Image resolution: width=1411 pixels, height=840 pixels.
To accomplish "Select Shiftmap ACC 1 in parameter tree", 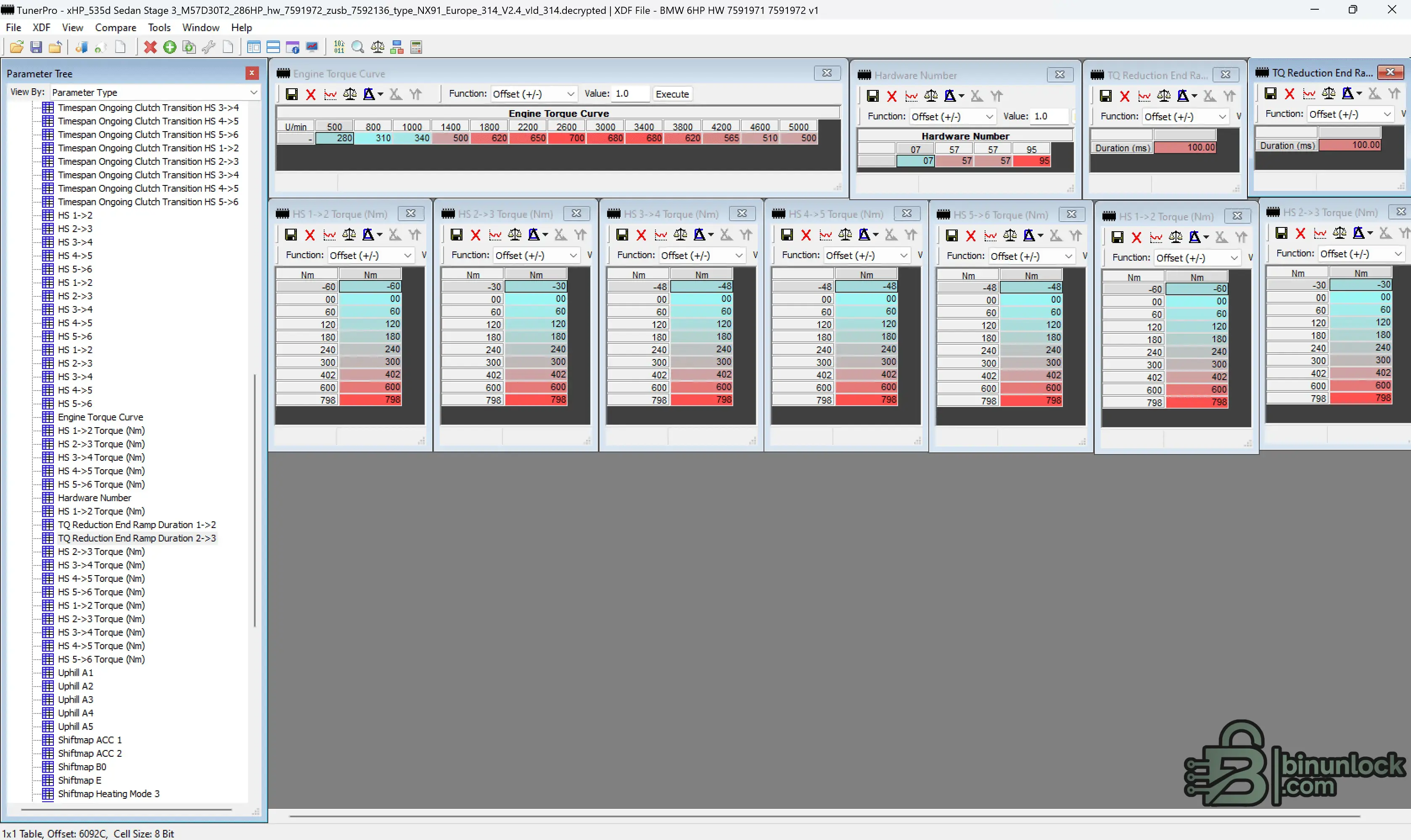I will pyautogui.click(x=90, y=740).
